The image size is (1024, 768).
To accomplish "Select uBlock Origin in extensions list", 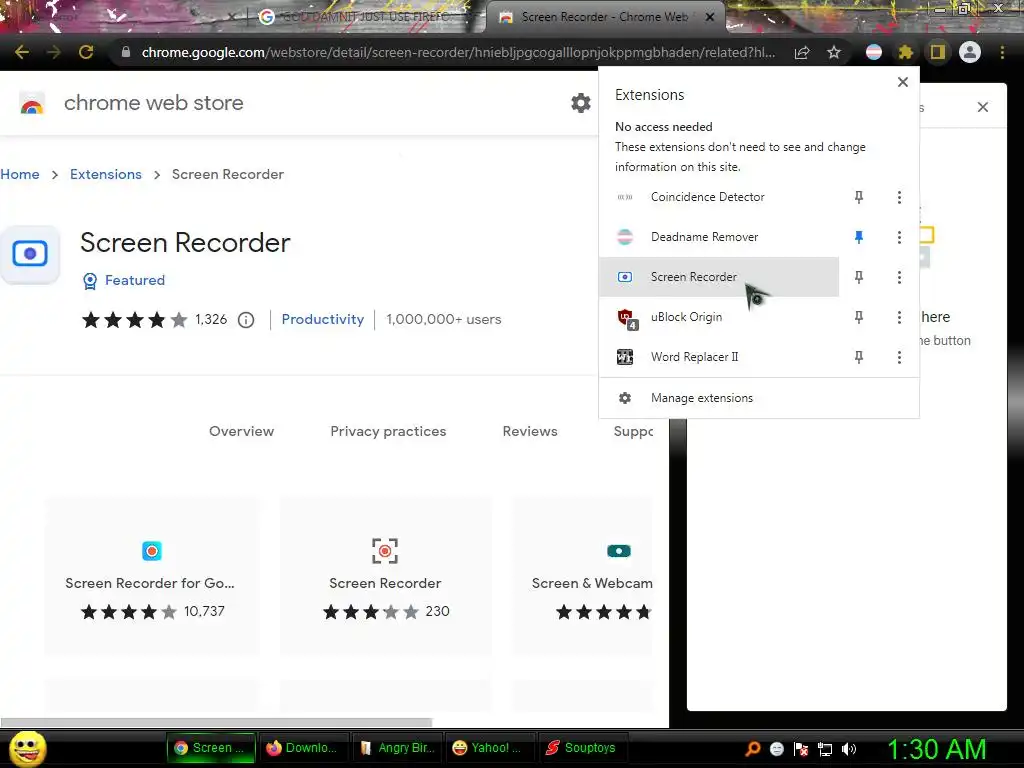I will (x=719, y=317).
